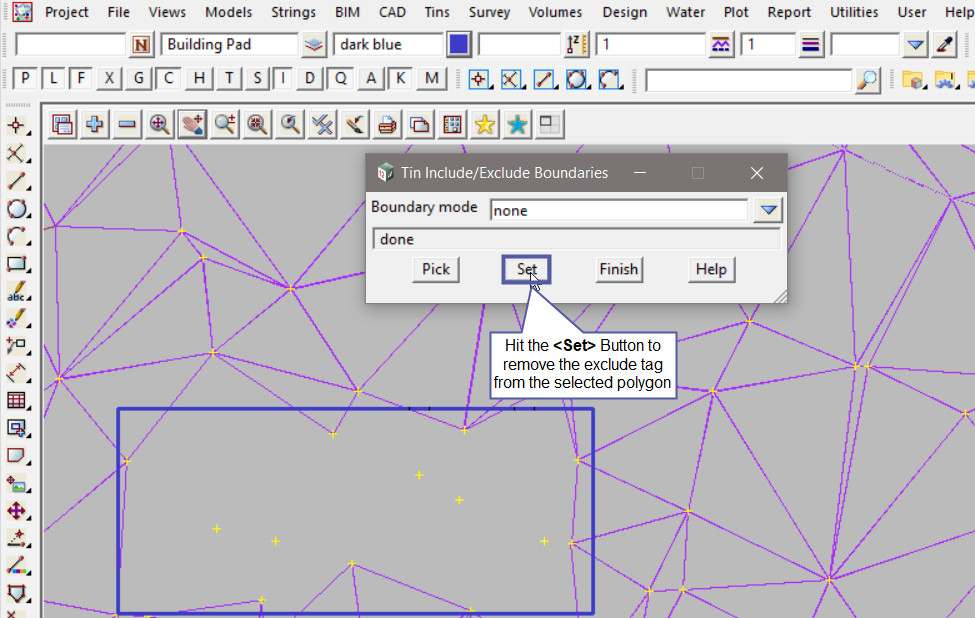Select the abc text tool

(17, 291)
